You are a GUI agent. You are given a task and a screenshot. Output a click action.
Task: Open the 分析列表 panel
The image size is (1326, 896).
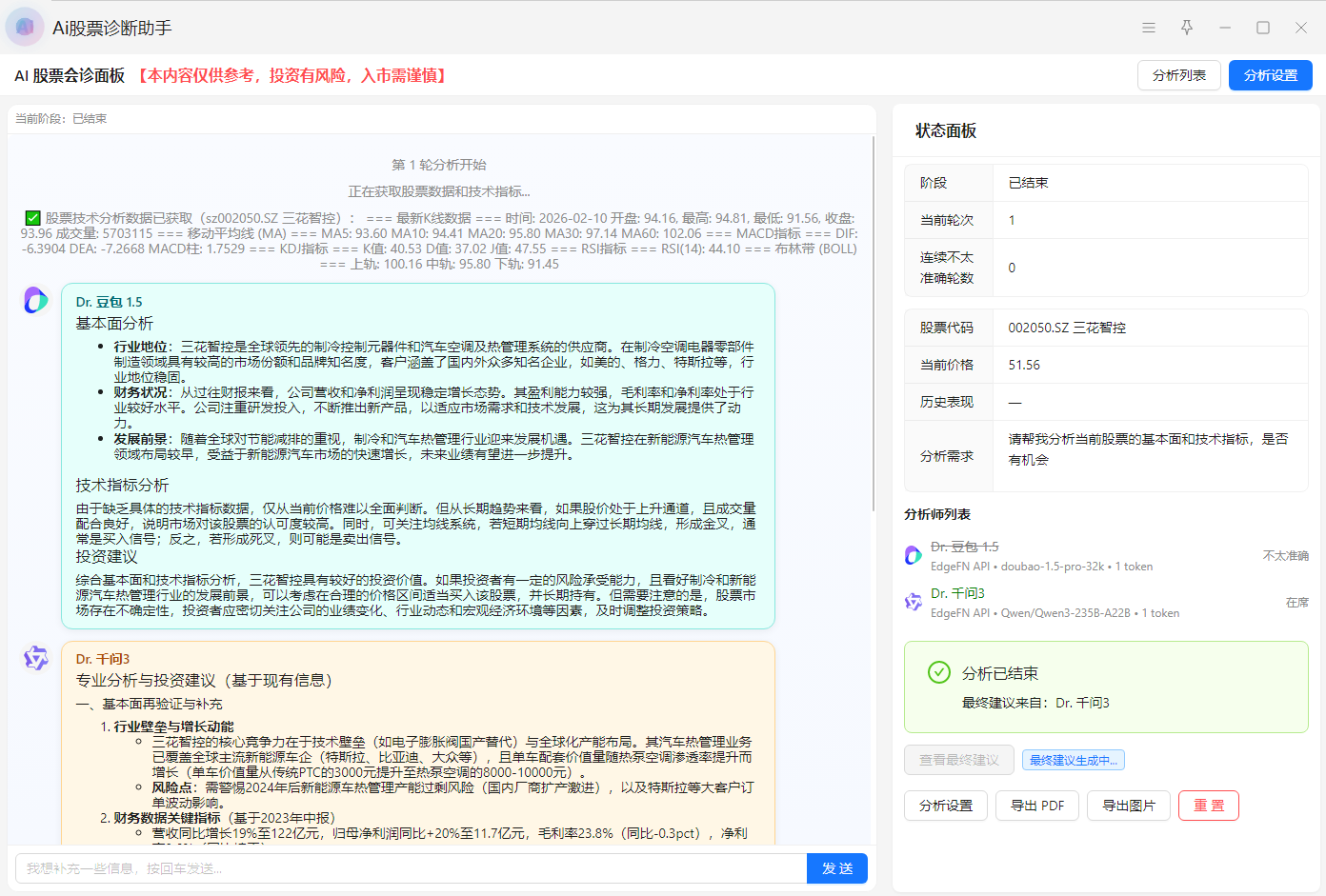click(1178, 75)
